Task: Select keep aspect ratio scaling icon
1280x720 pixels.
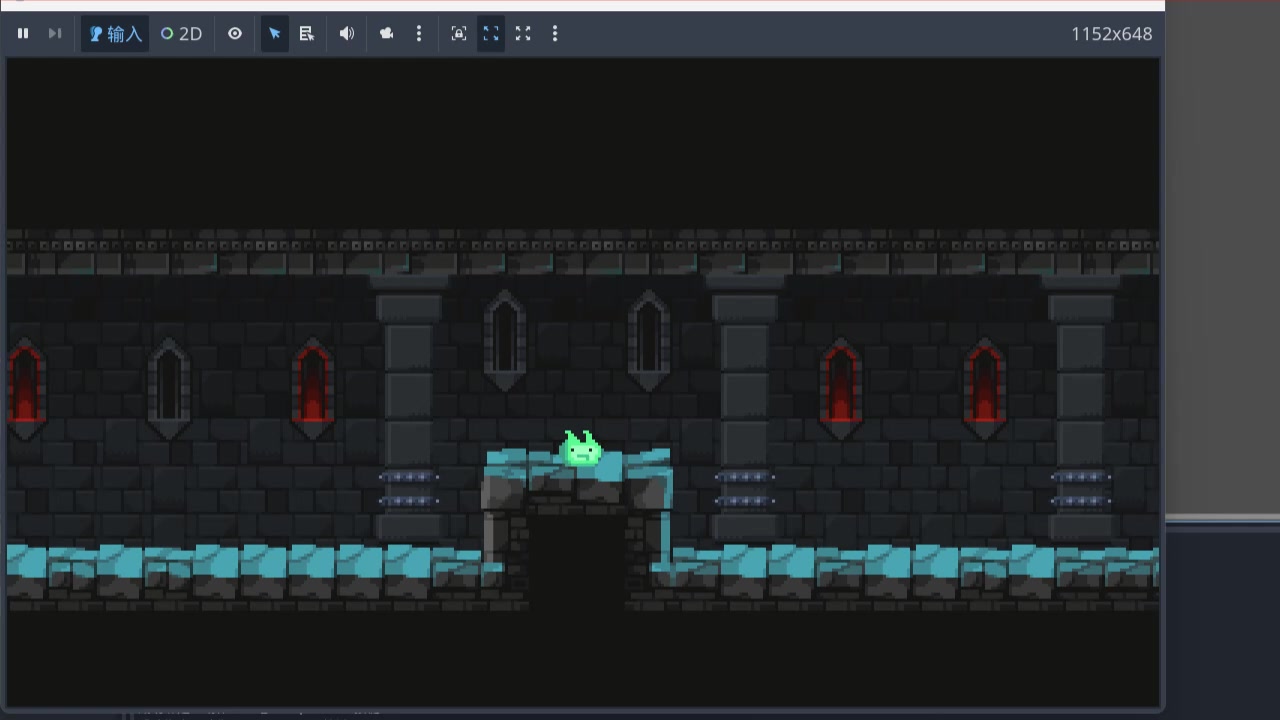Action: [x=491, y=34]
